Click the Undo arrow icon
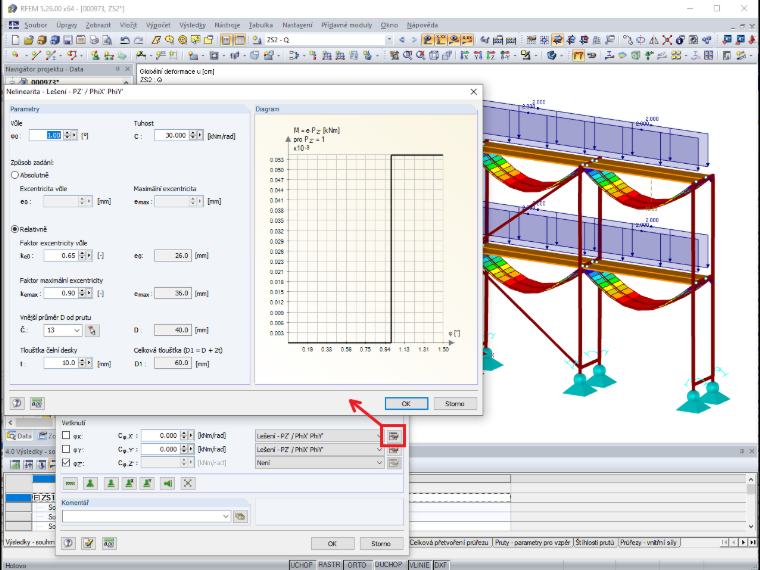Screen dimensions: 760x570 (x=125, y=40)
